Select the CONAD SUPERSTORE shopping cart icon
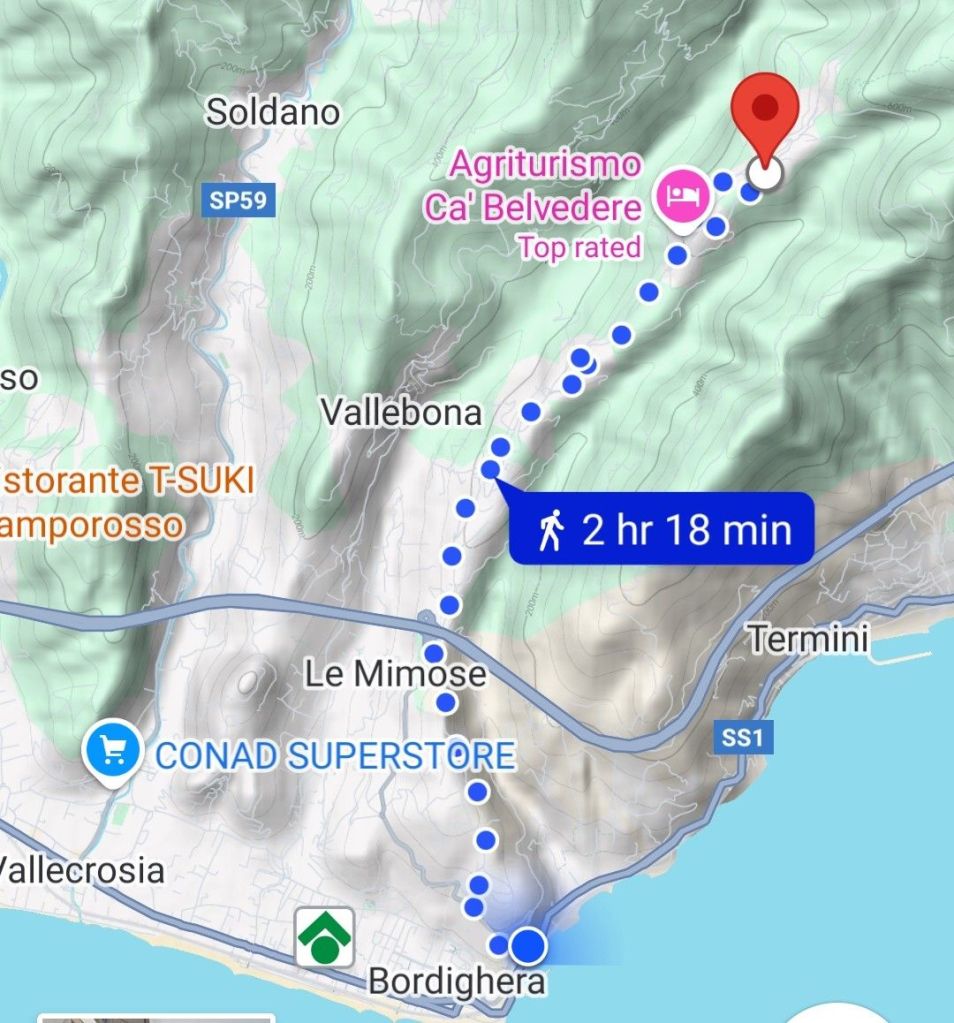This screenshot has height=1023, width=954. (113, 752)
